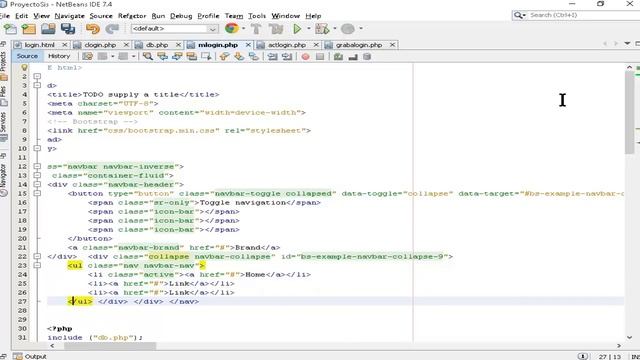This screenshot has height=360, width=640.
Task: Go to previous bookmark icon
Action: click(x=224, y=56)
